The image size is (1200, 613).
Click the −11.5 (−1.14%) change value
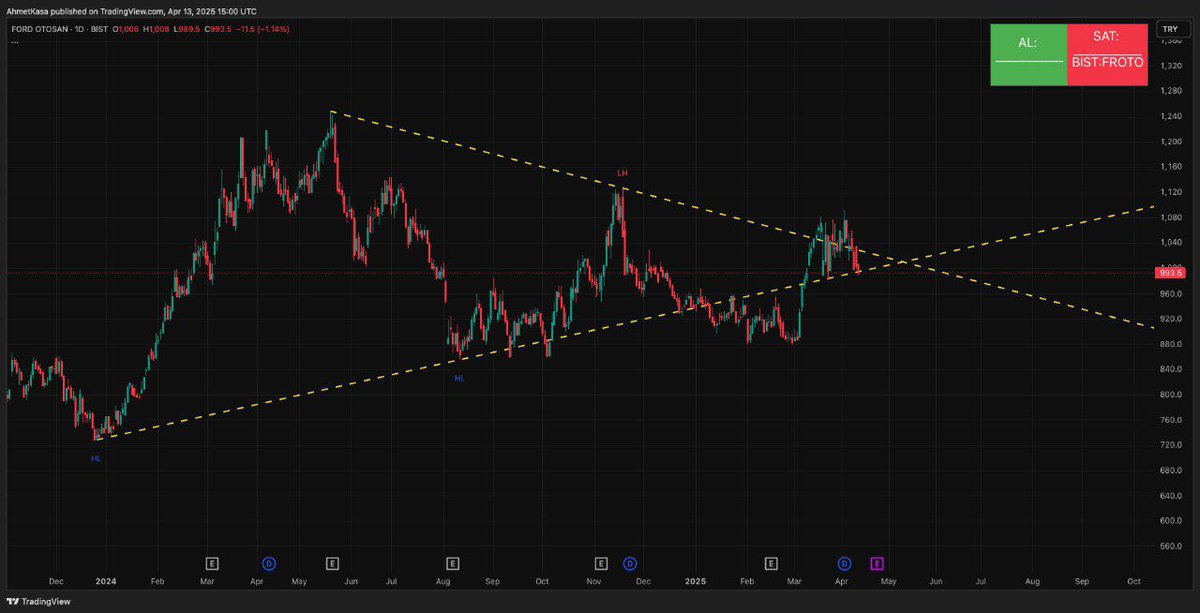point(262,29)
